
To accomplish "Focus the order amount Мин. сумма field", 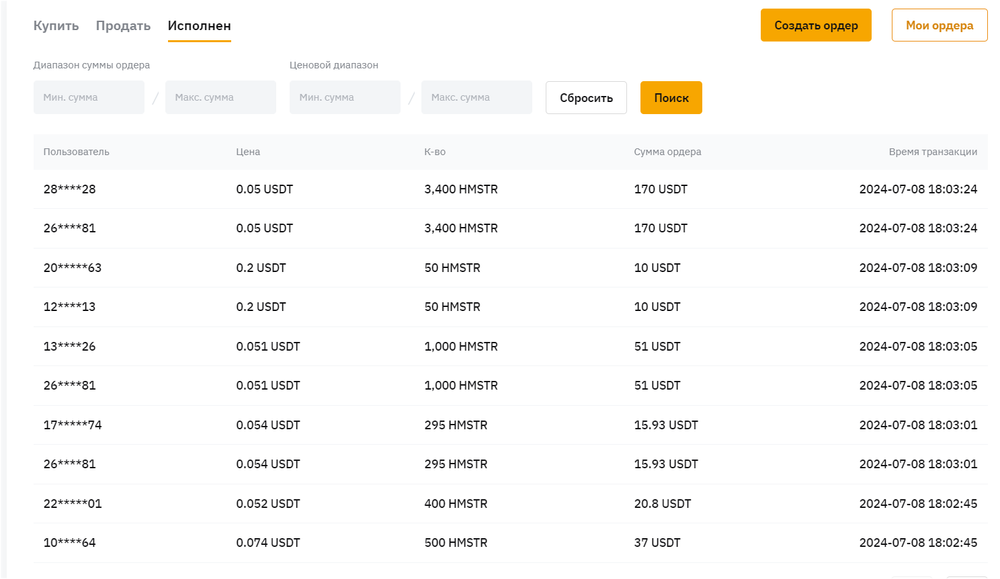I will coord(89,98).
